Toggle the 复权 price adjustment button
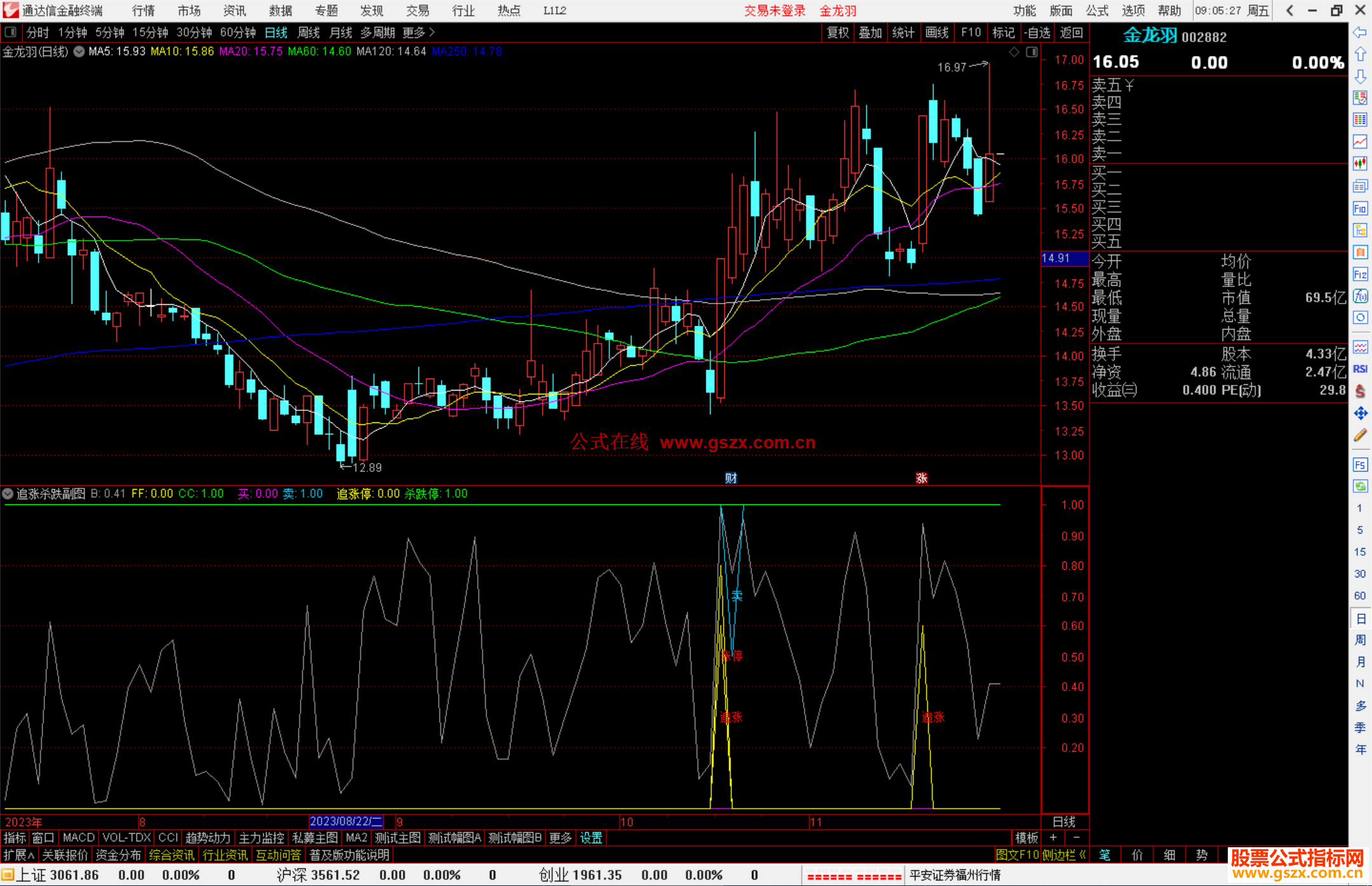The width and height of the screenshot is (1372, 886). (838, 32)
